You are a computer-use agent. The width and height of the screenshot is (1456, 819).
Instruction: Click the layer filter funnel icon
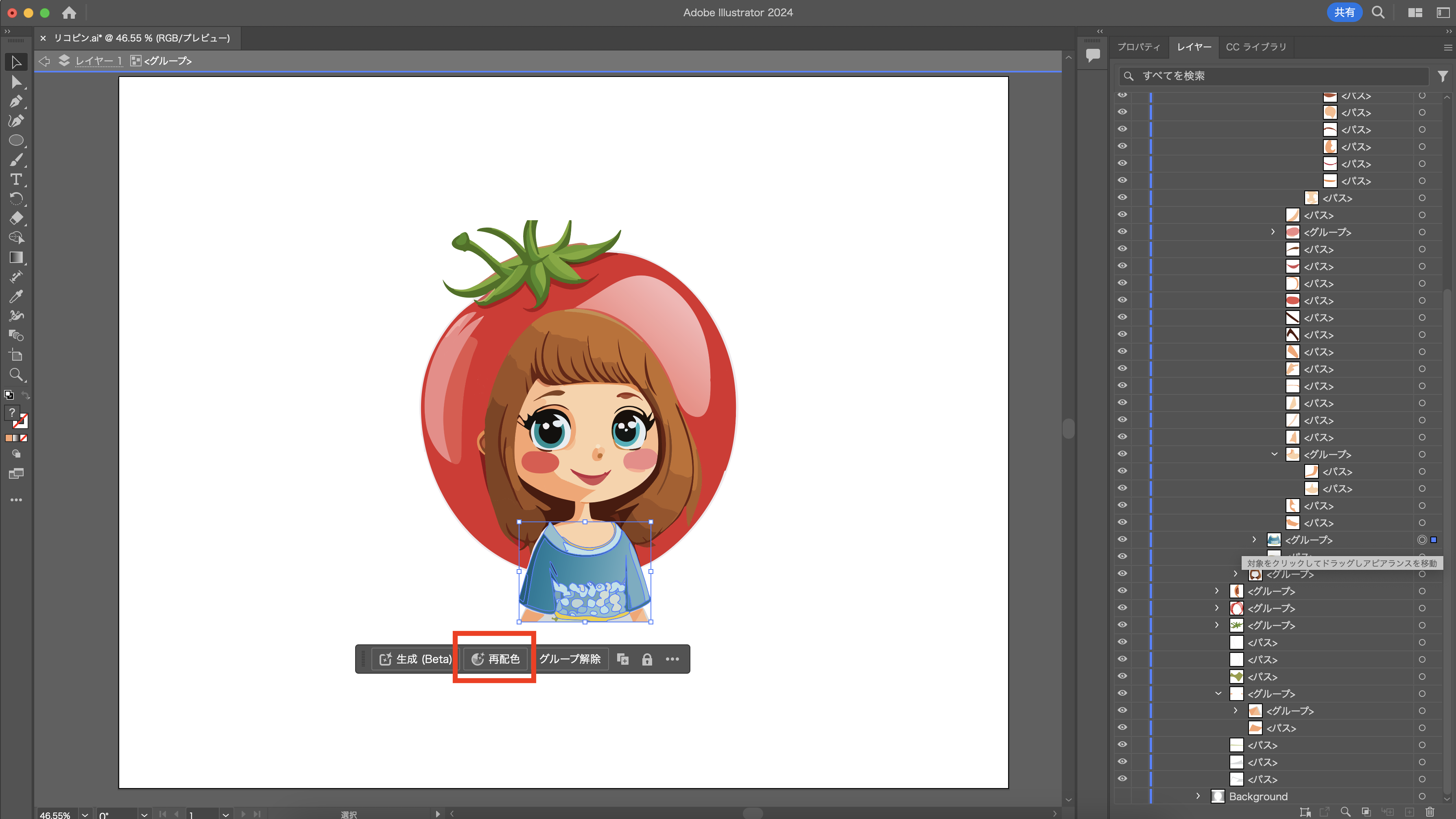pyautogui.click(x=1443, y=76)
